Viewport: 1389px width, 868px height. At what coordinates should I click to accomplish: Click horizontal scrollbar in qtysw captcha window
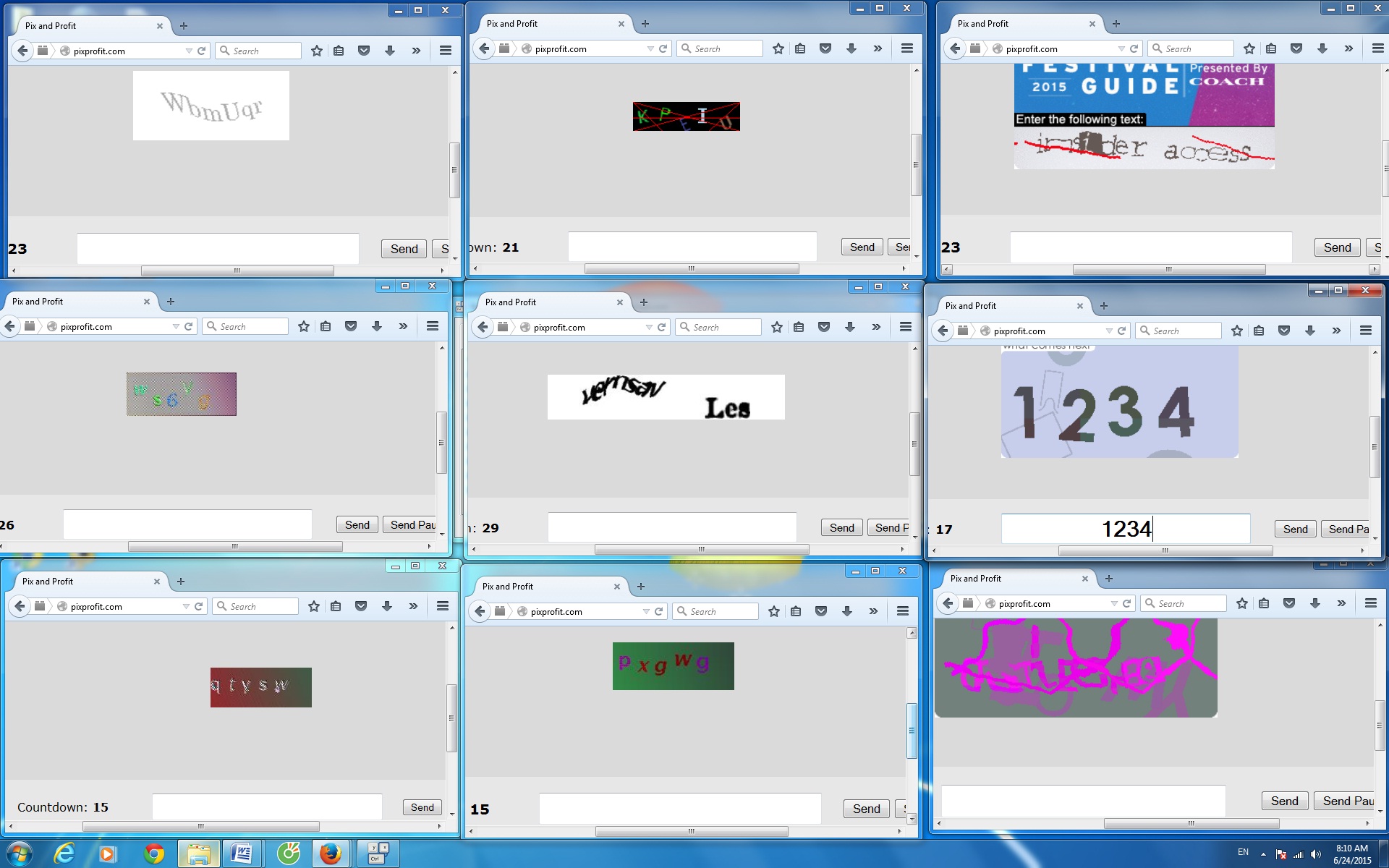[x=200, y=826]
